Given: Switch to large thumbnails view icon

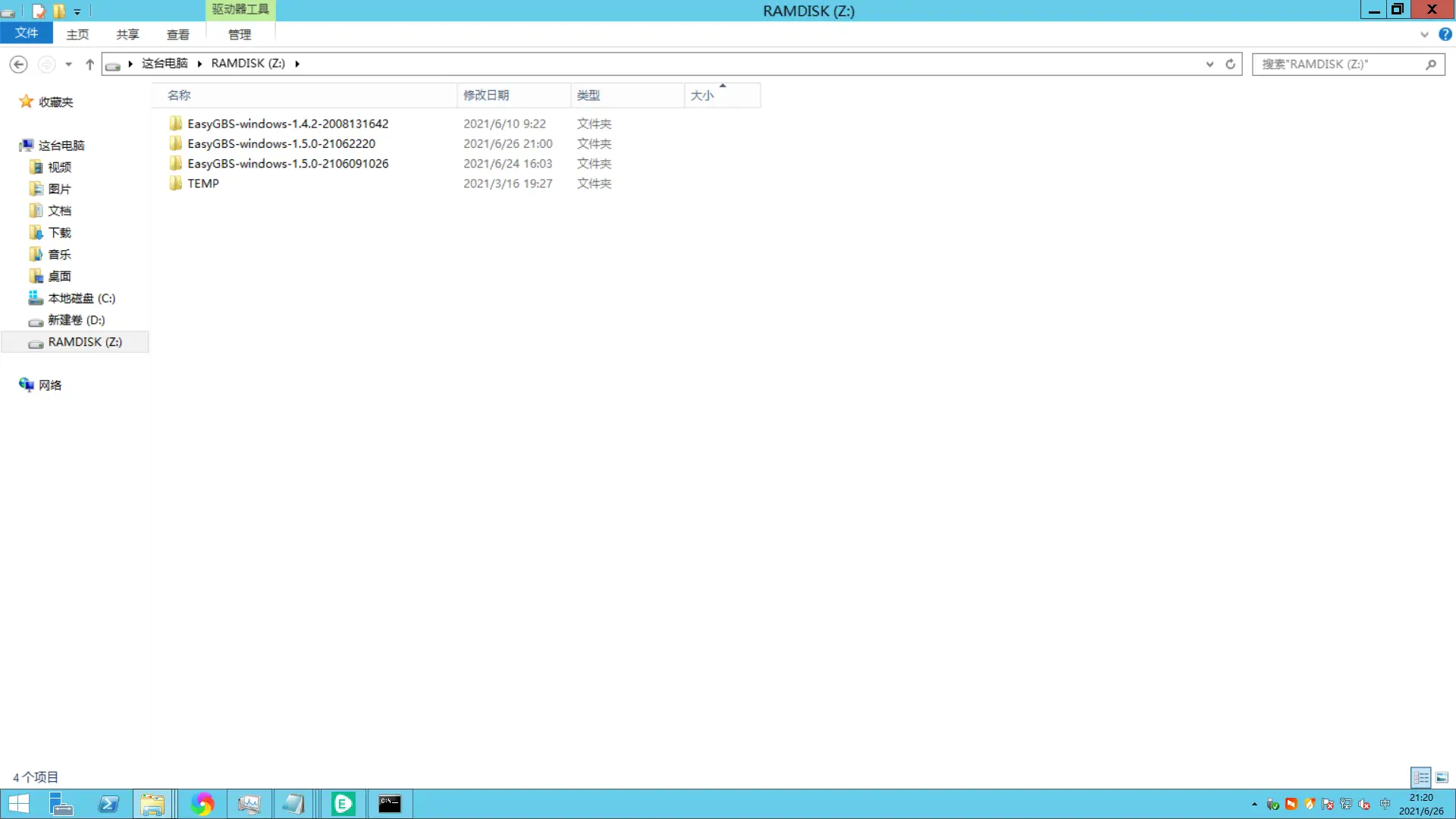Looking at the screenshot, I should 1442,777.
